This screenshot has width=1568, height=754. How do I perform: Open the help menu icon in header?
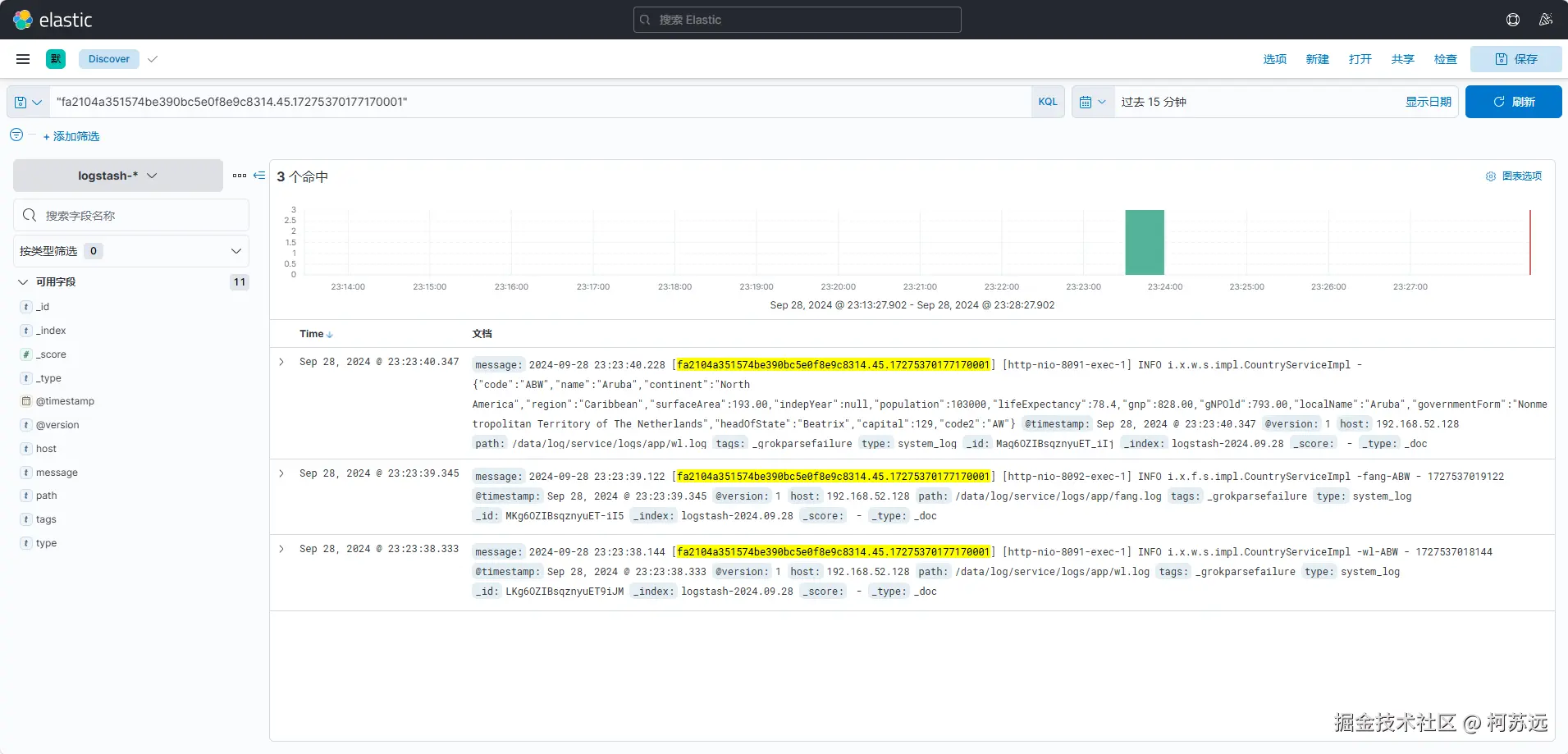click(x=1513, y=20)
